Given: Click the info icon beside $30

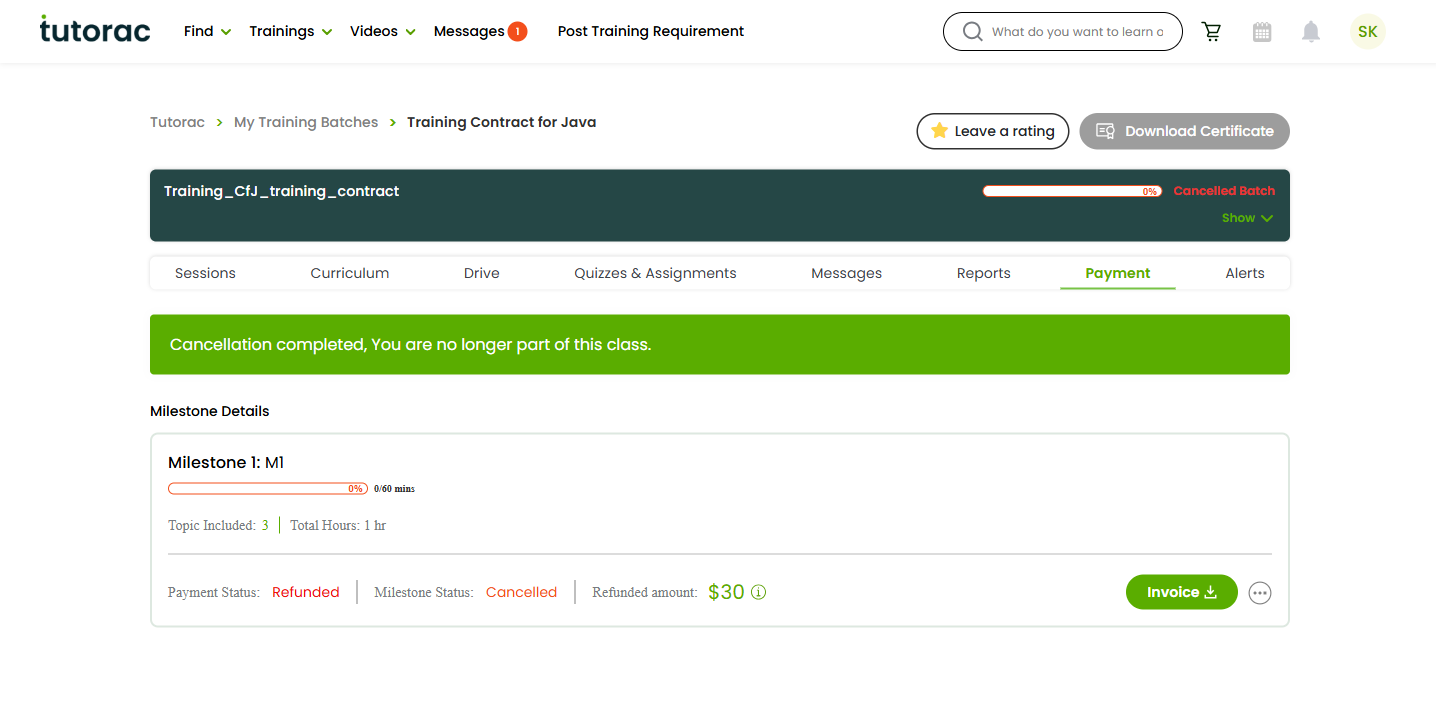Looking at the screenshot, I should [x=759, y=592].
